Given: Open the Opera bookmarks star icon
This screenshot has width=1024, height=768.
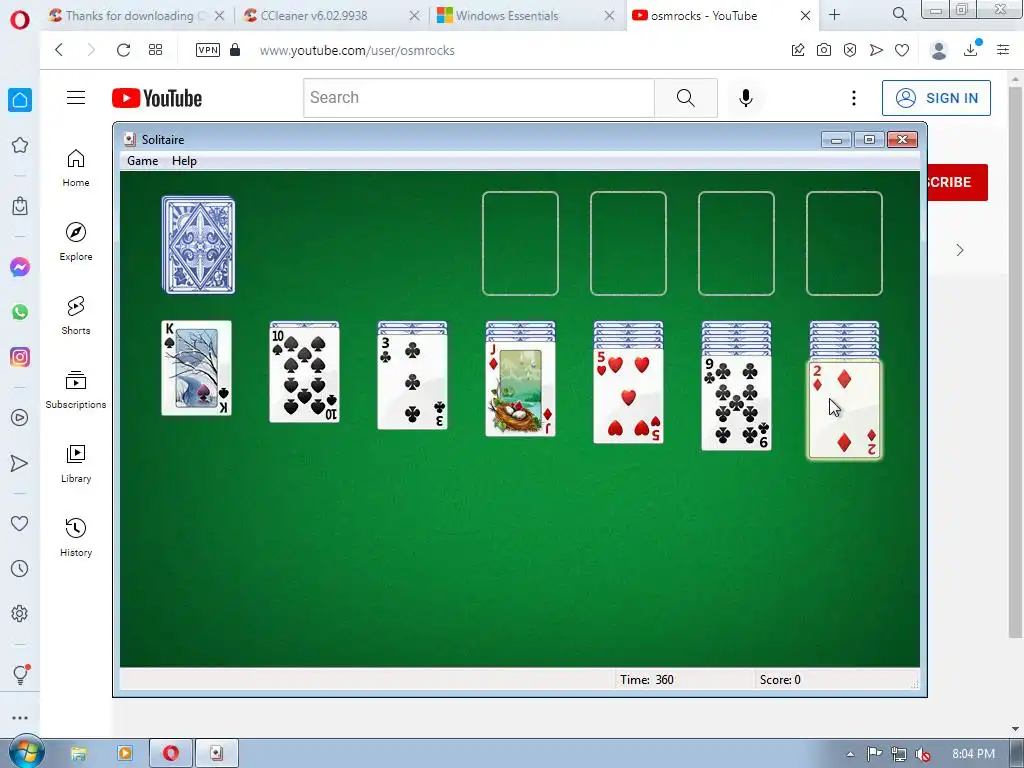Looking at the screenshot, I should (x=20, y=145).
